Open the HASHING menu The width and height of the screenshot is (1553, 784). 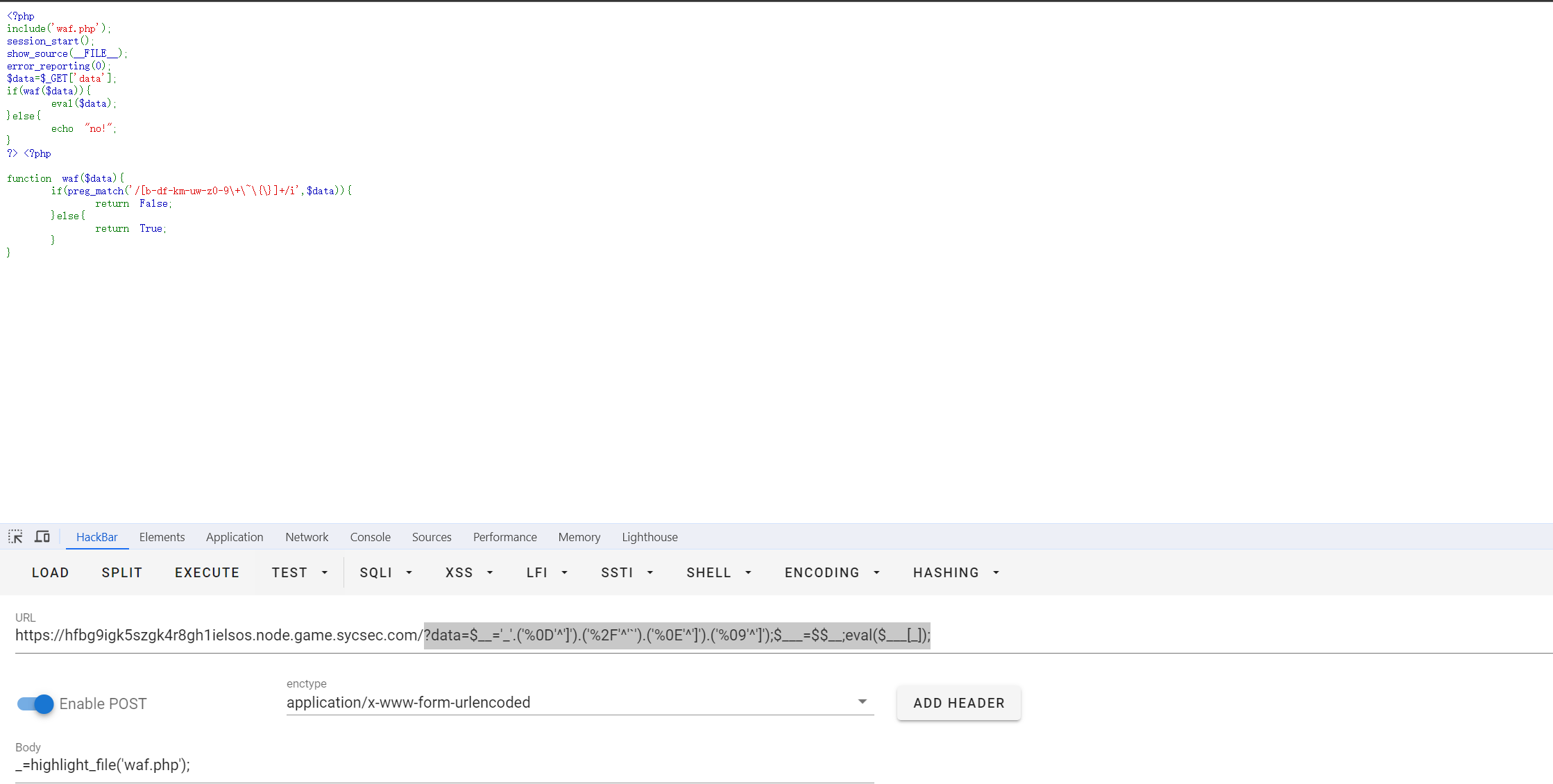click(x=956, y=572)
